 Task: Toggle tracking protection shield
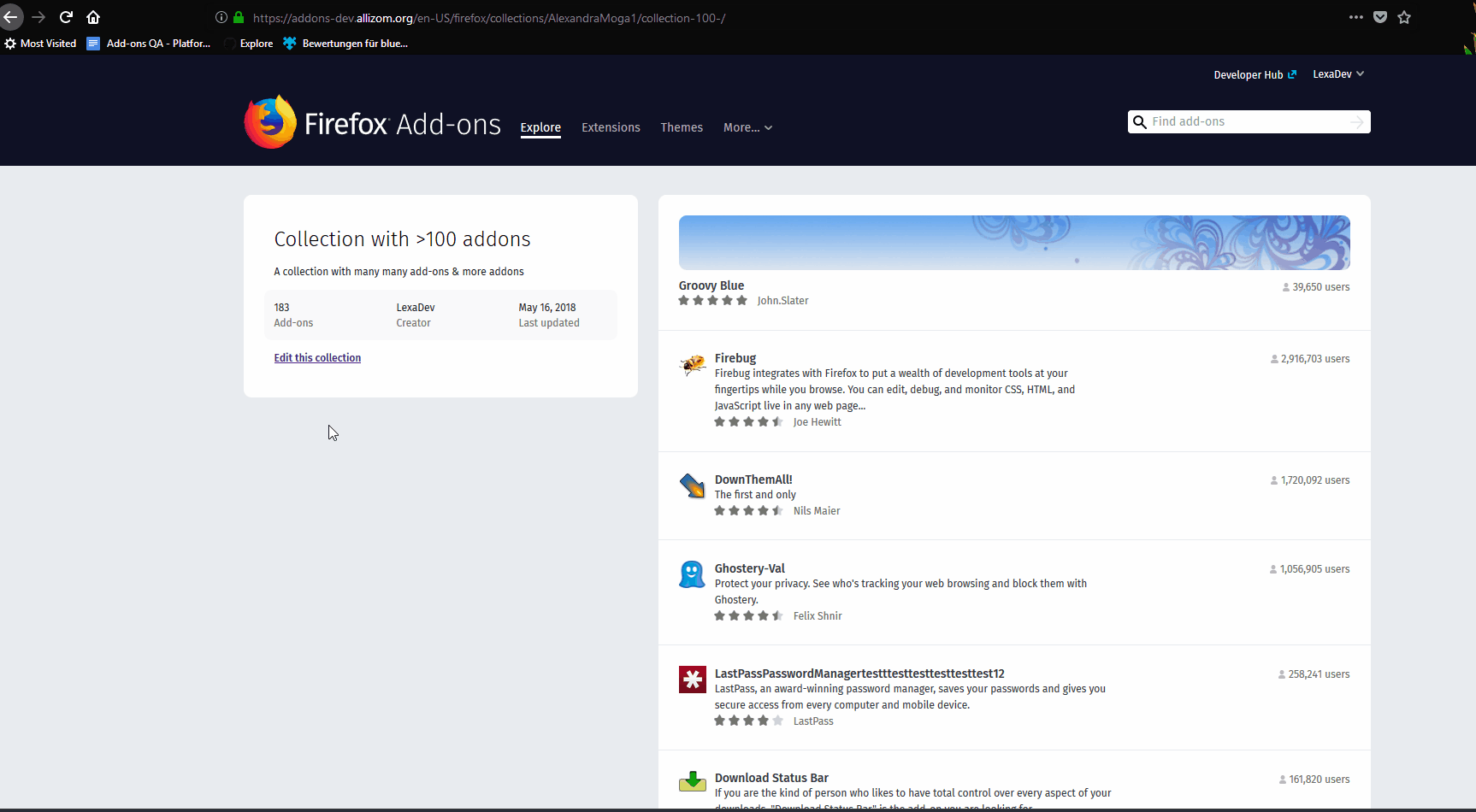(x=1380, y=17)
